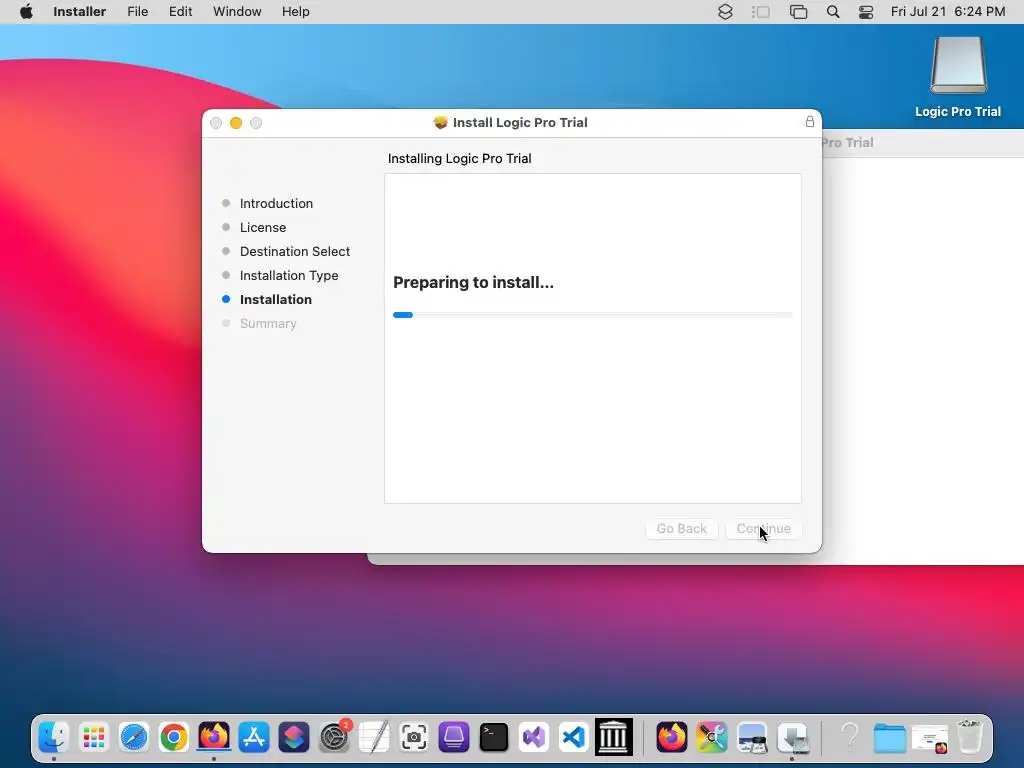
Task: Open Visual Studio (purple) in the dock
Action: point(534,737)
